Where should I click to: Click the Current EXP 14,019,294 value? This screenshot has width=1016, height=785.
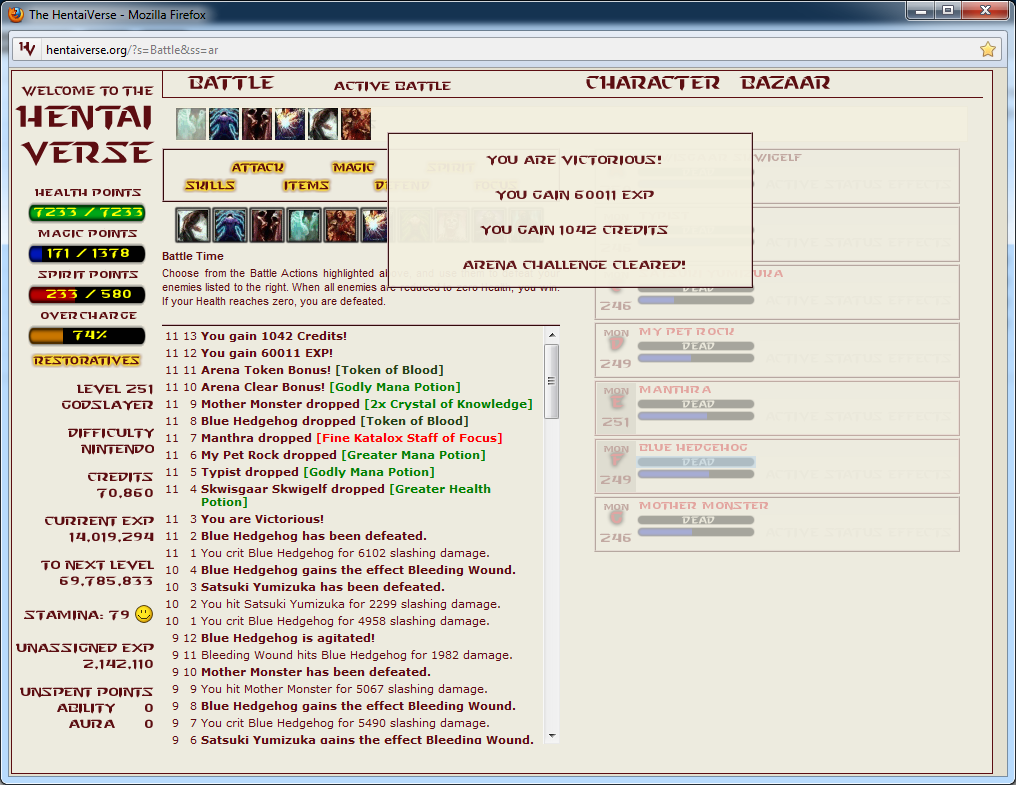click(111, 537)
